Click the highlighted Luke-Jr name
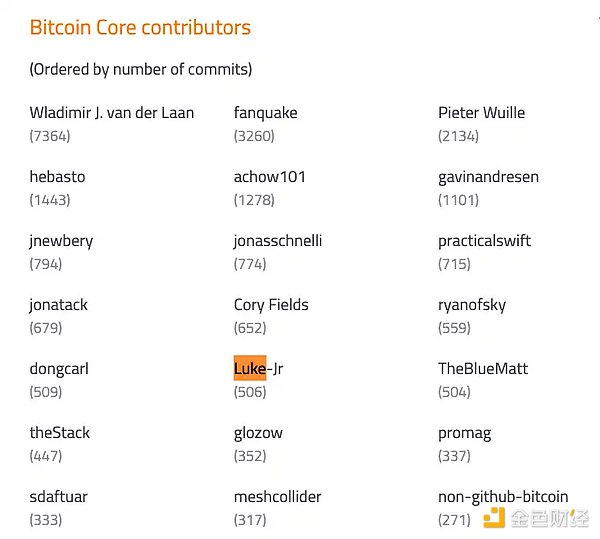Image resolution: width=600 pixels, height=539 pixels. click(x=258, y=369)
